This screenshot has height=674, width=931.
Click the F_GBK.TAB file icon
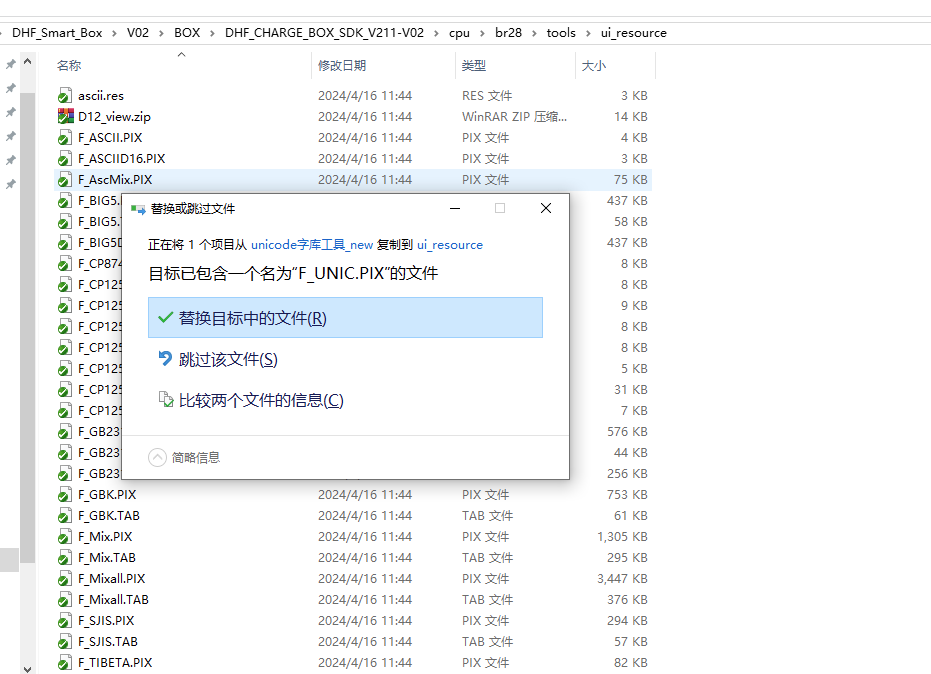pyautogui.click(x=65, y=515)
